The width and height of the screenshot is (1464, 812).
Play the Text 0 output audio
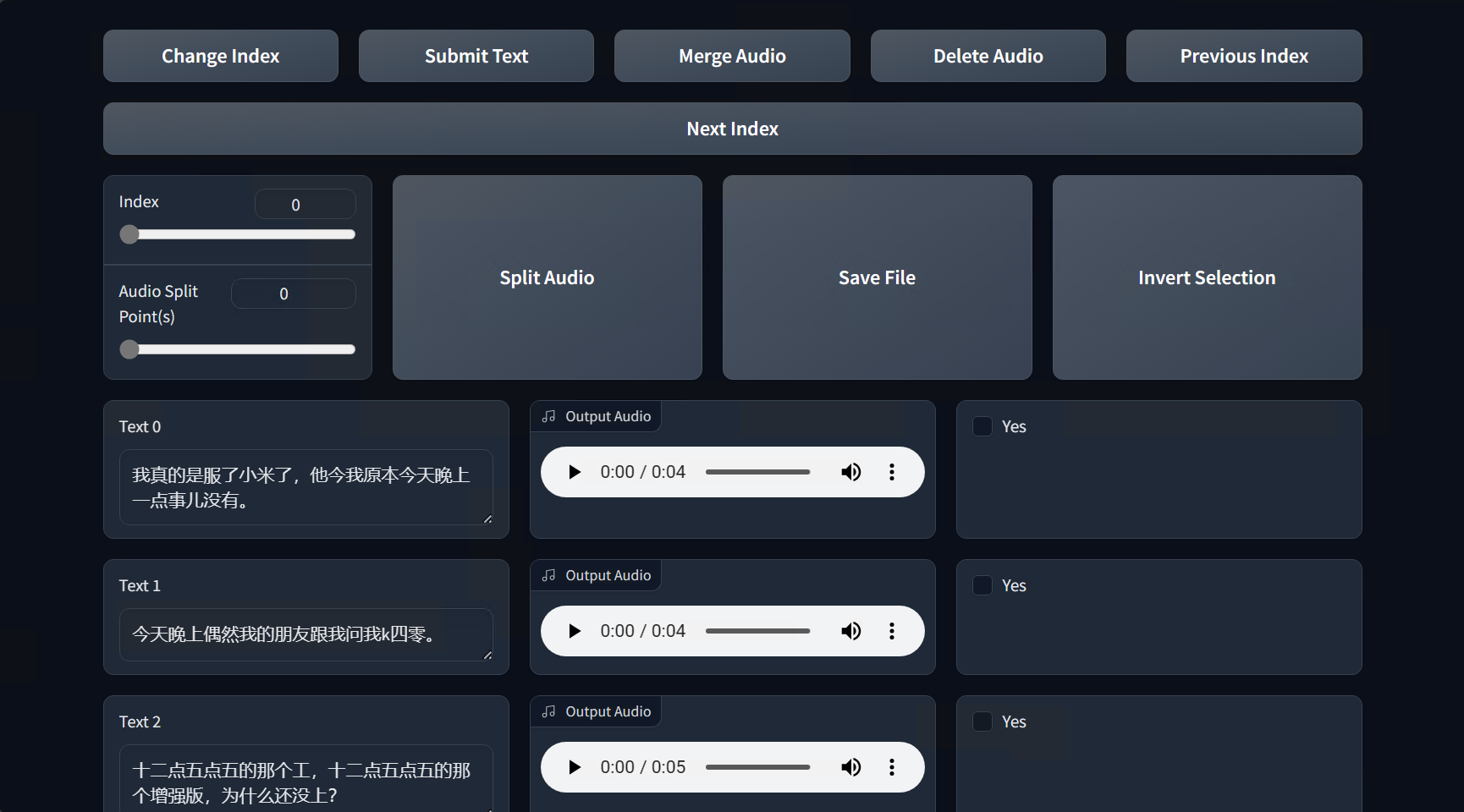[x=575, y=472]
